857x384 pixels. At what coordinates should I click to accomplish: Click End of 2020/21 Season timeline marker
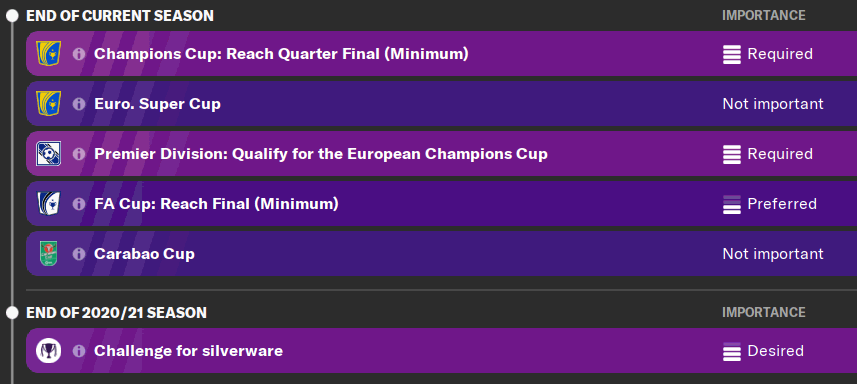click(13, 312)
